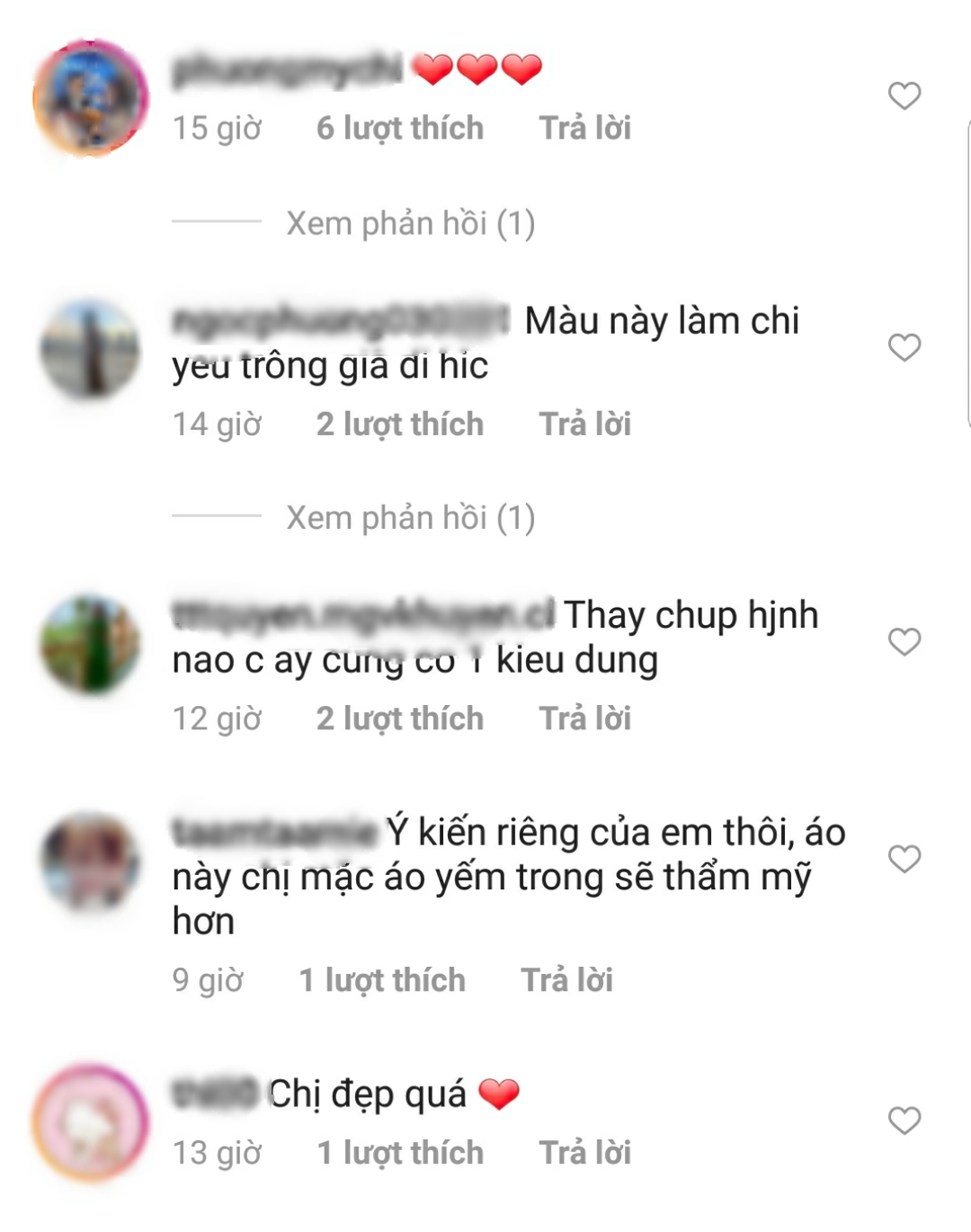Tap 'Trả lời' under 'Chị đẹp quá'
This screenshot has width=971, height=1232.
coord(584,1153)
